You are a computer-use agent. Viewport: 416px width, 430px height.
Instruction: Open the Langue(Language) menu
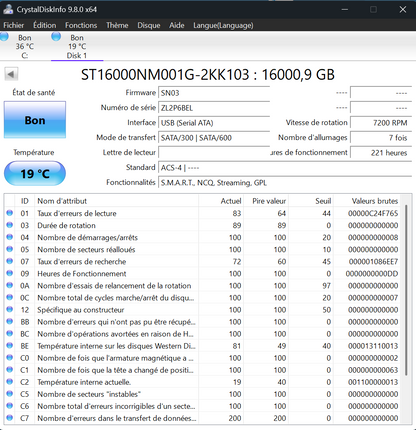[x=223, y=25]
